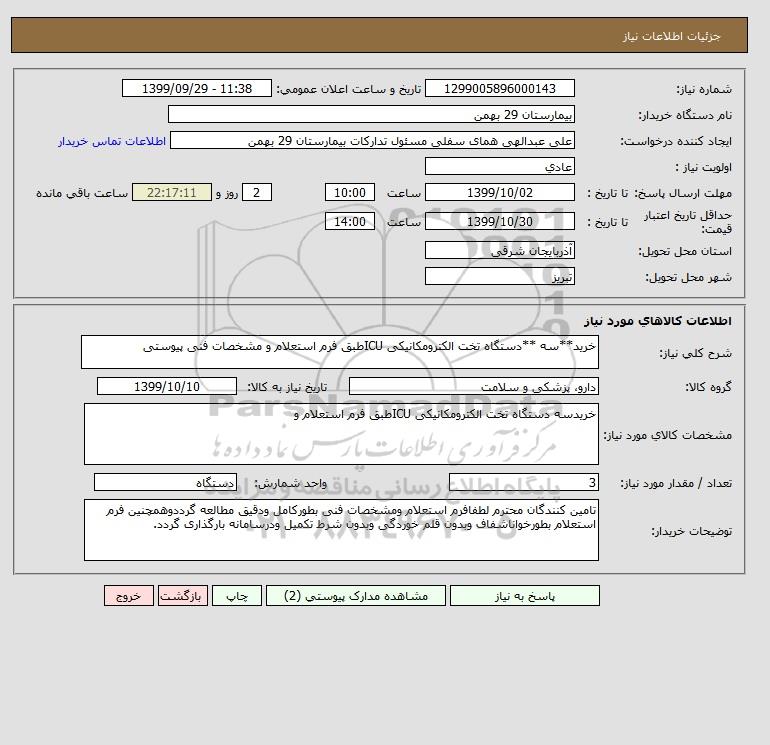The width and height of the screenshot is (770, 745).
Task: Click the شرح کلی نیاز label
Action: [695, 353]
